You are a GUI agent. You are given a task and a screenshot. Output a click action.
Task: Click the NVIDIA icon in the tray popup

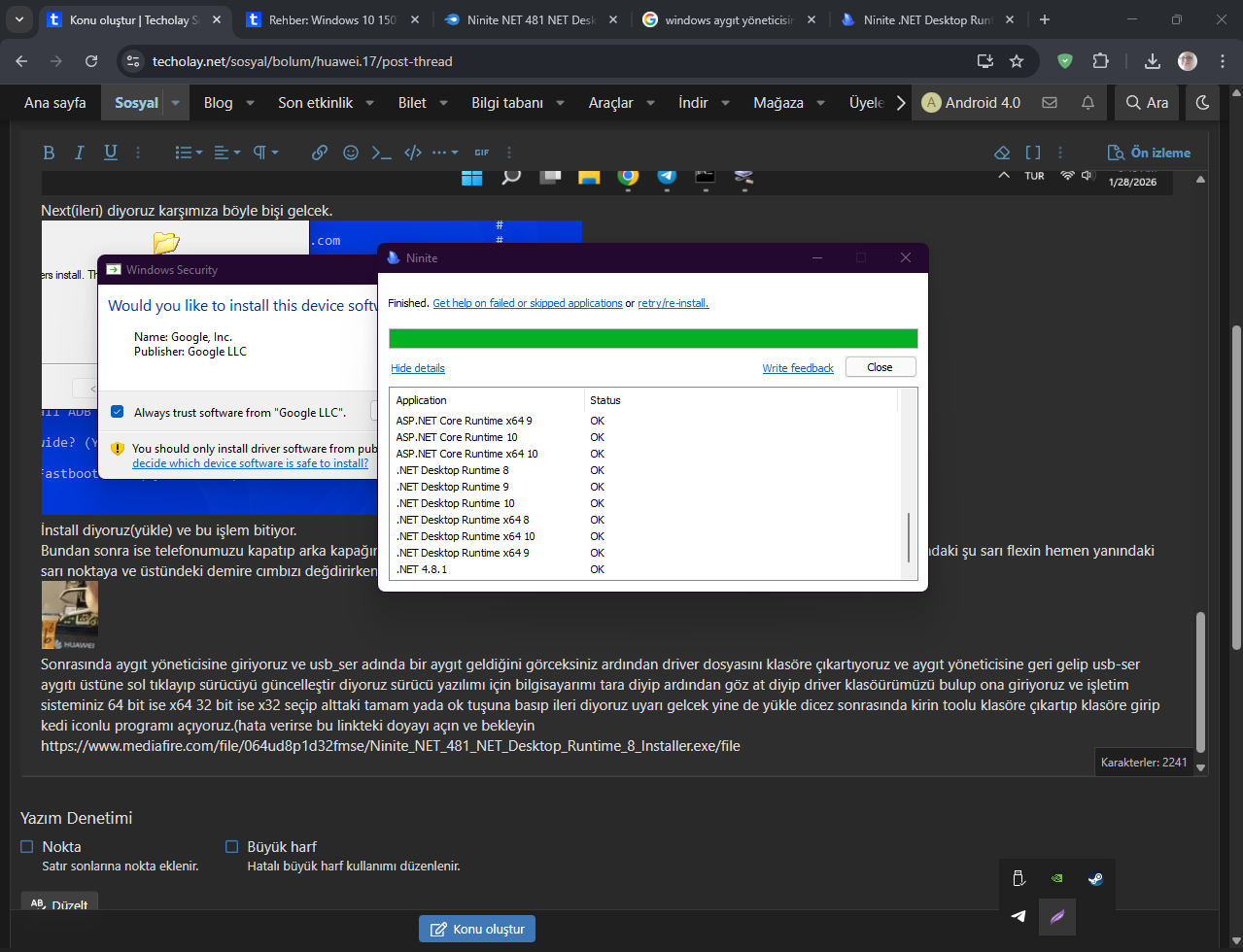pyautogui.click(x=1057, y=878)
